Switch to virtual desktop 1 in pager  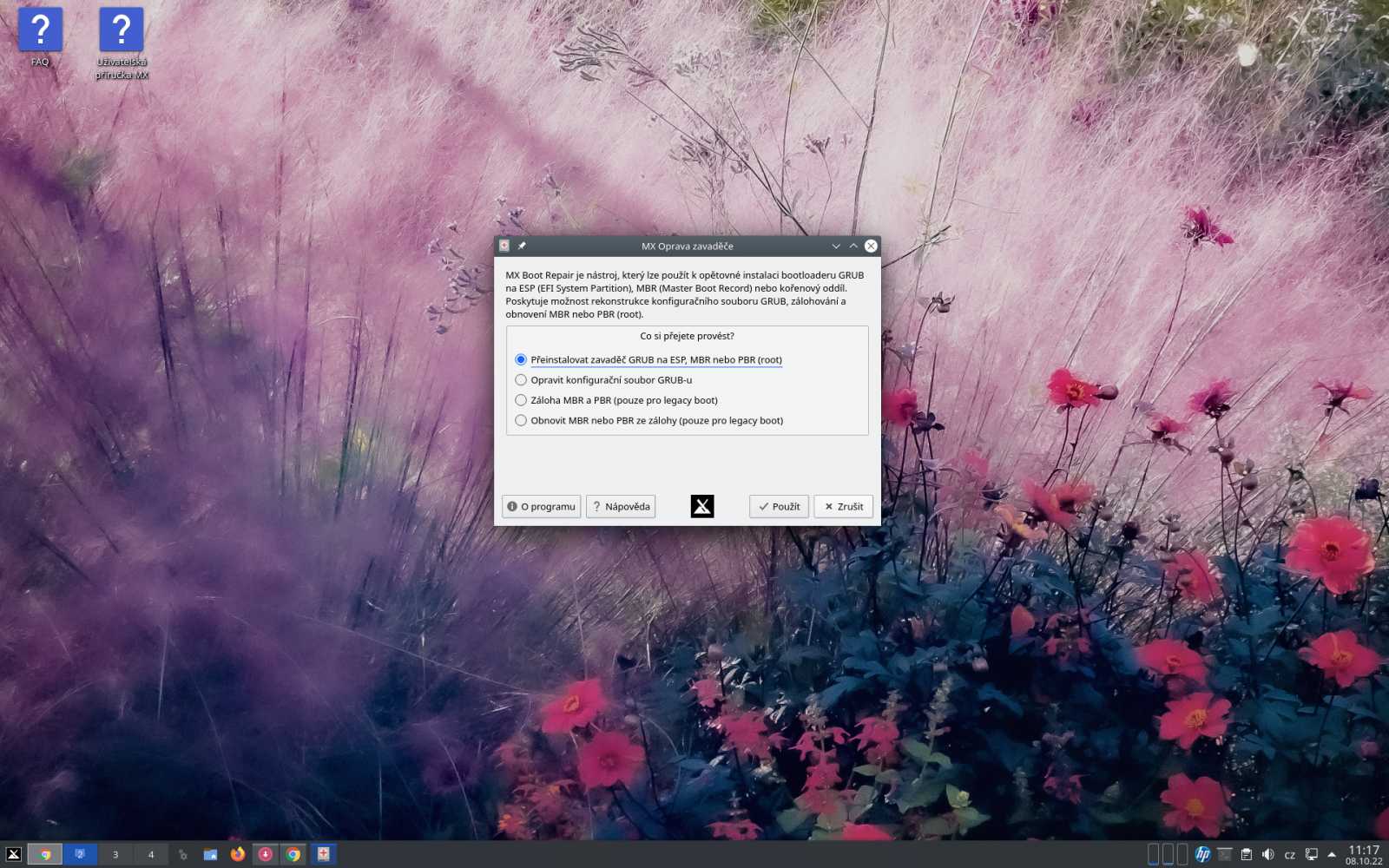(x=44, y=854)
